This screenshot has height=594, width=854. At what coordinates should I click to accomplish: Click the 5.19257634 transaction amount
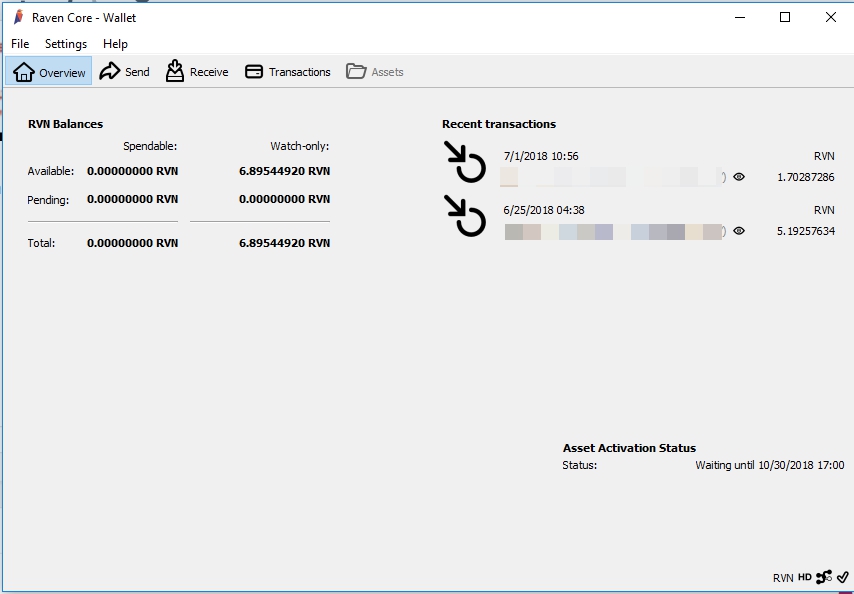coord(806,231)
